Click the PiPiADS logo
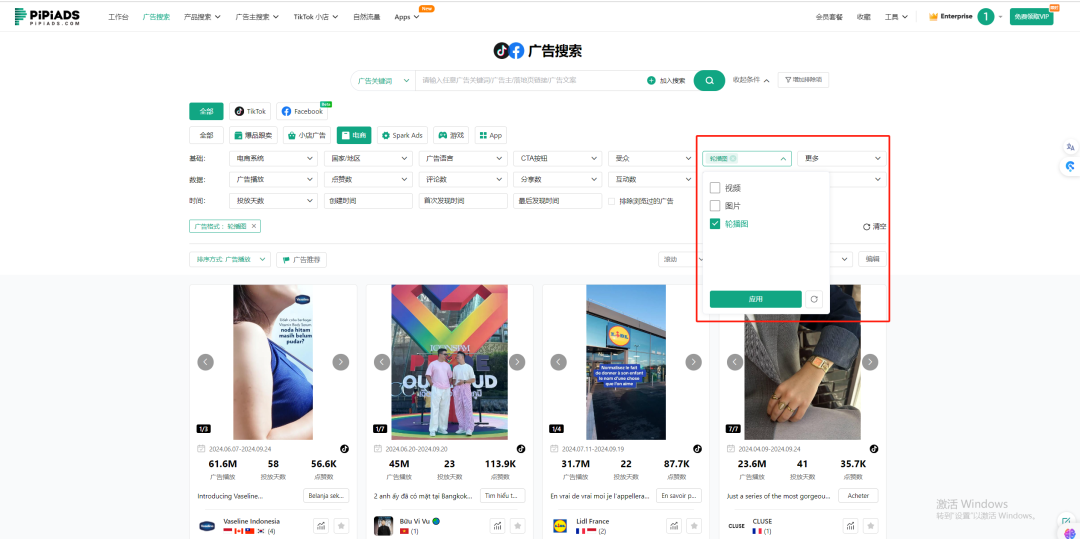The image size is (1080, 539). [49, 17]
